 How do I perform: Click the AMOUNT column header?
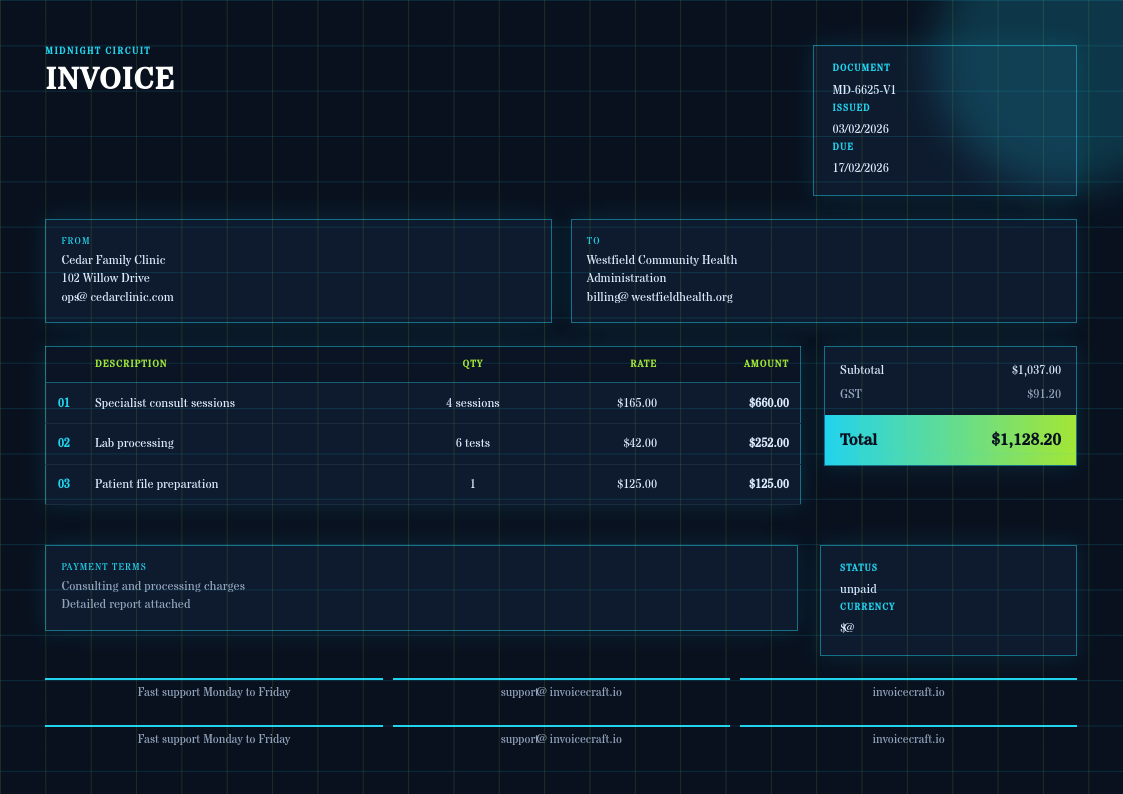[x=766, y=364]
